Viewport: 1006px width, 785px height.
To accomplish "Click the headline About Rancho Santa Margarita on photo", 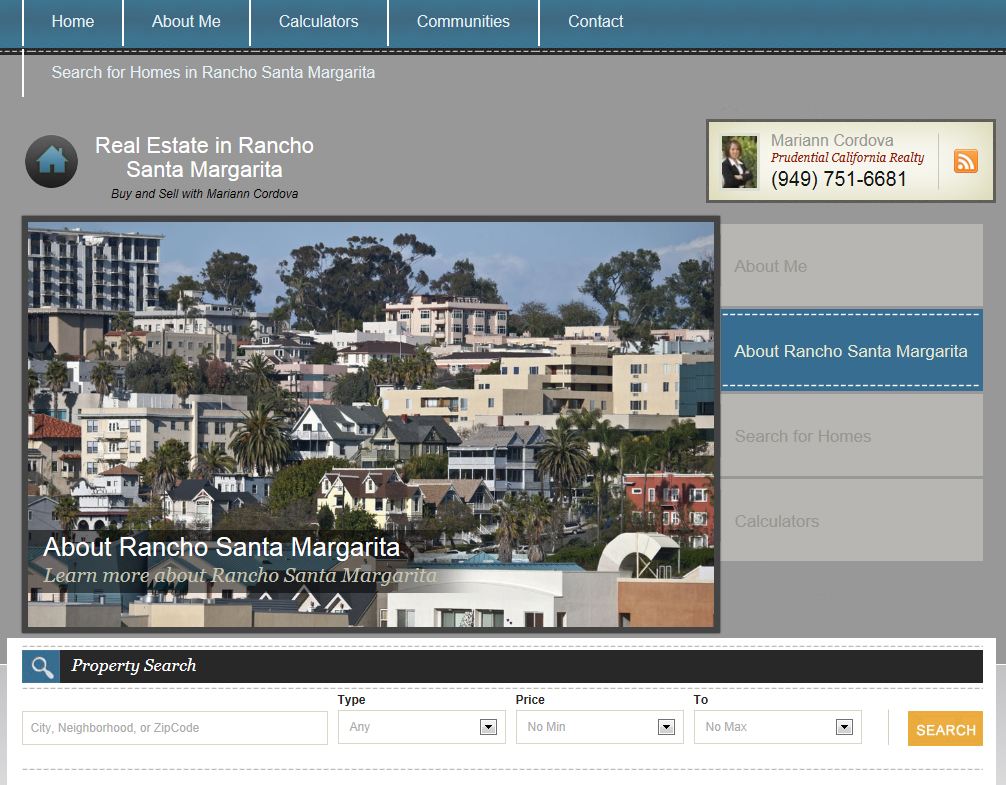I will coord(221,547).
